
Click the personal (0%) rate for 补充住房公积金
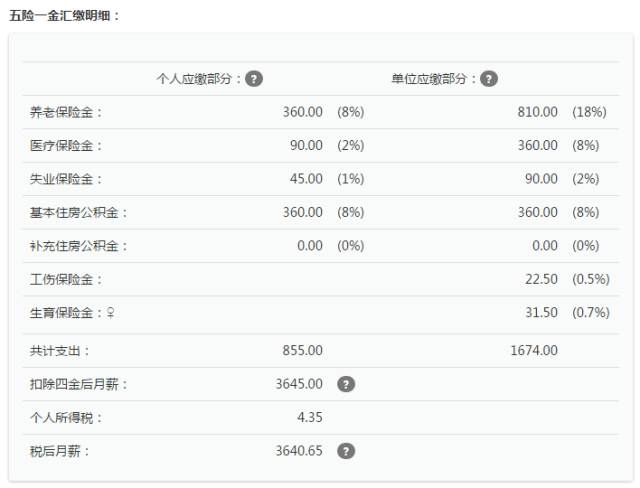click(351, 246)
